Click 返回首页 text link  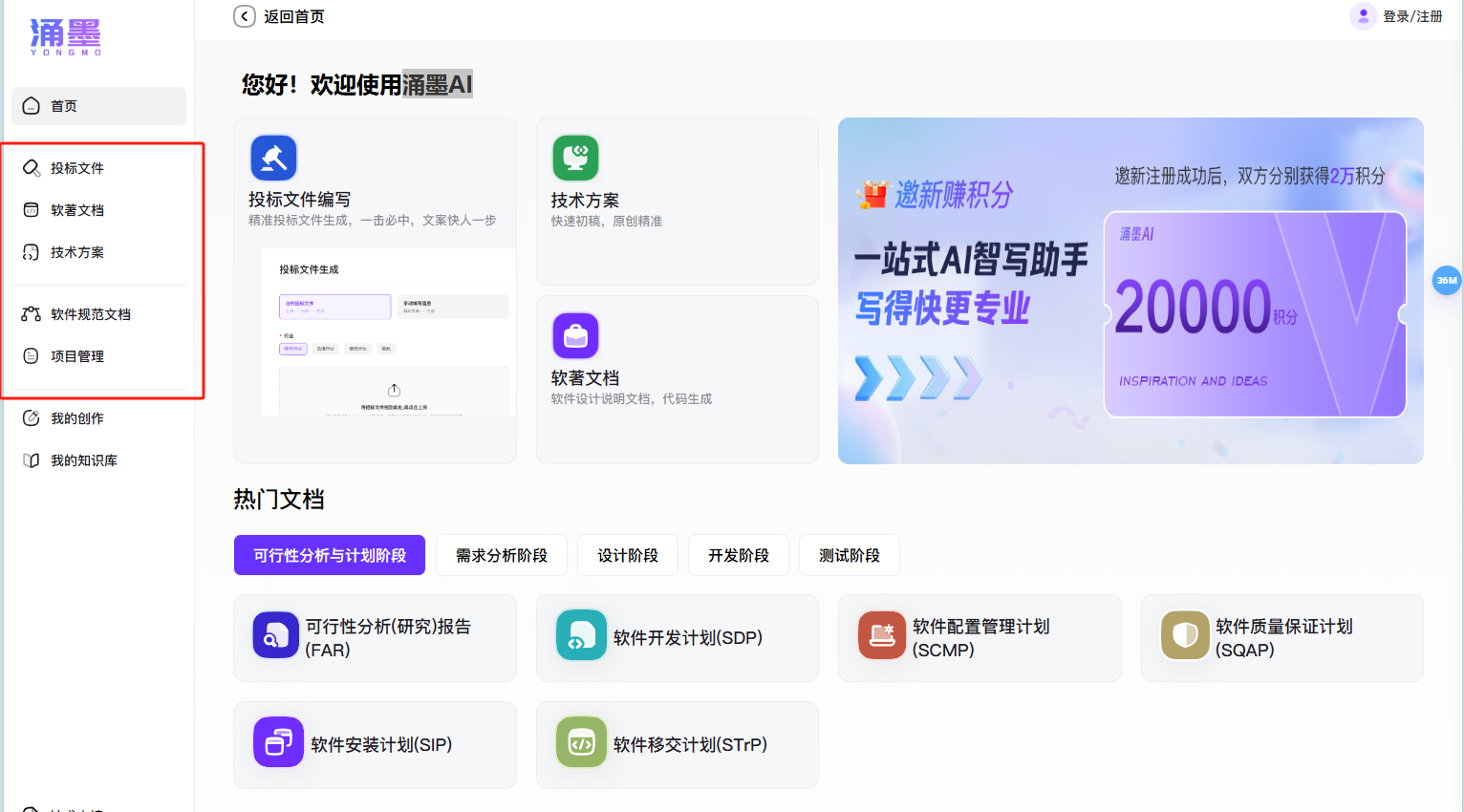(x=294, y=16)
